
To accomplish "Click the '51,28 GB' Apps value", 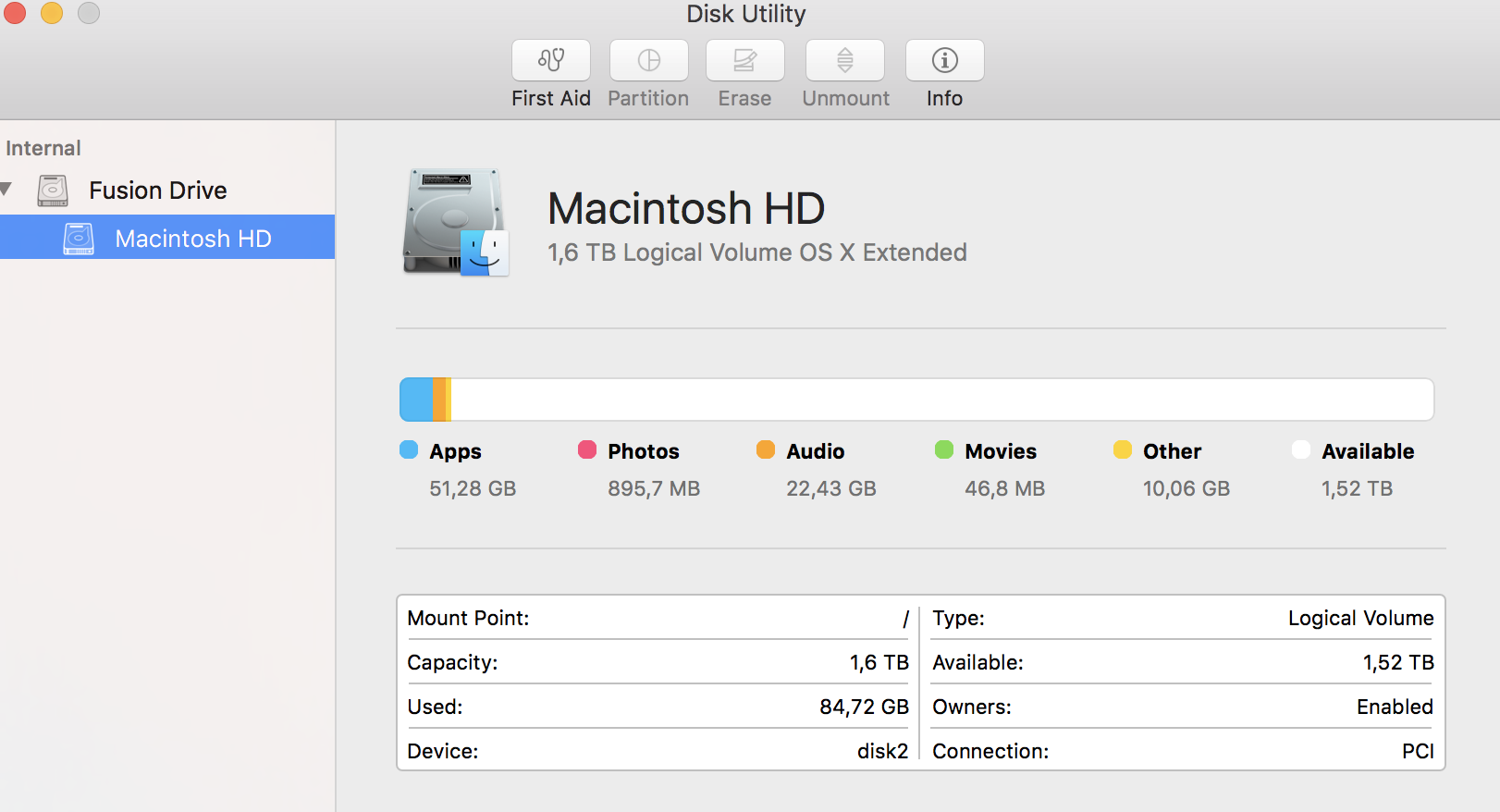I will click(473, 488).
